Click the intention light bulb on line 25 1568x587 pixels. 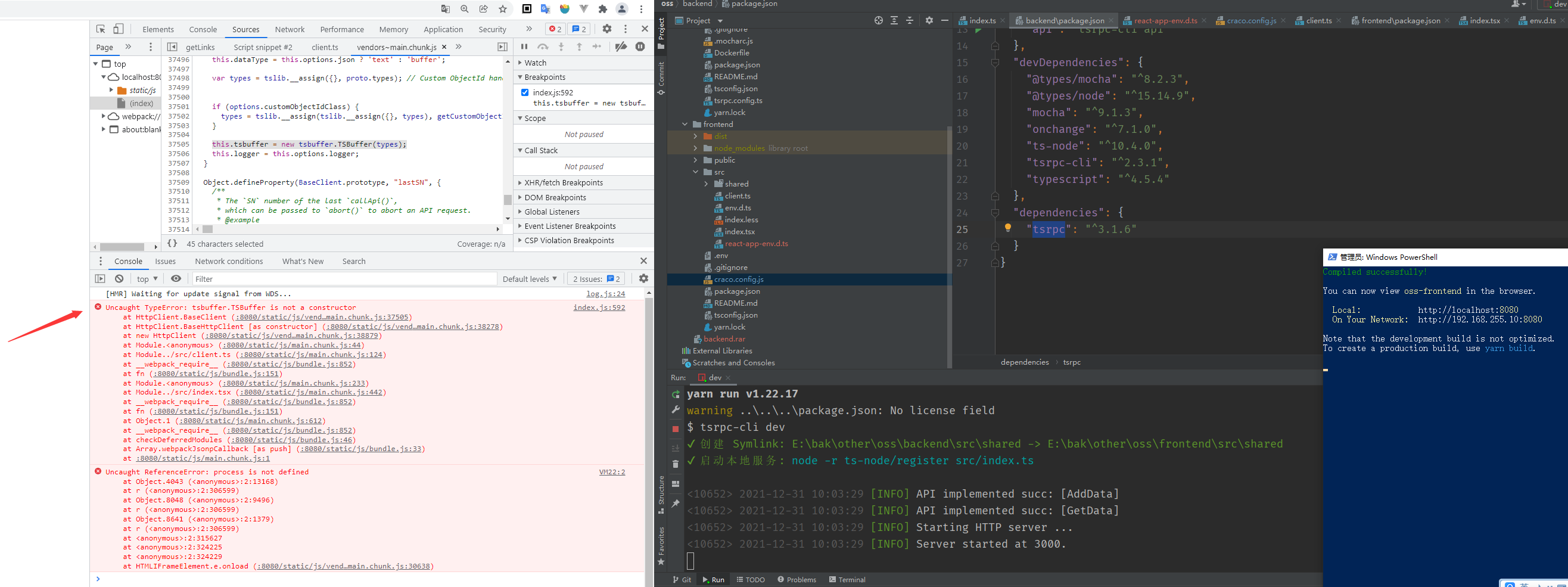pyautogui.click(x=1008, y=228)
